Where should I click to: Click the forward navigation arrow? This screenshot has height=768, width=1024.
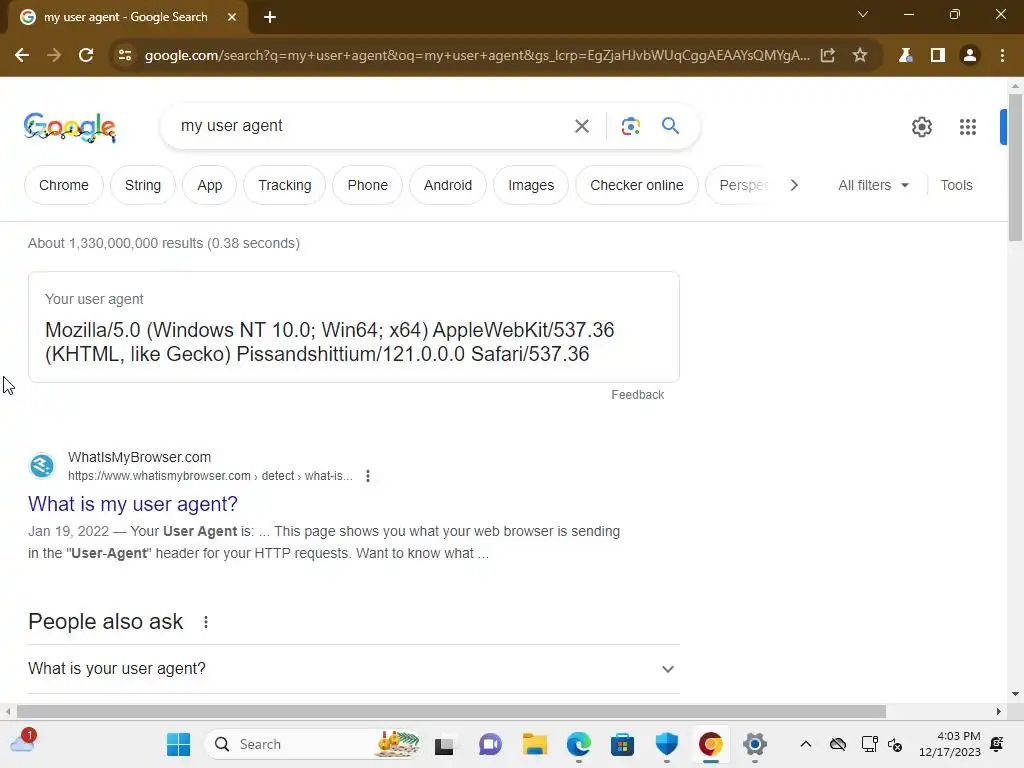click(54, 56)
